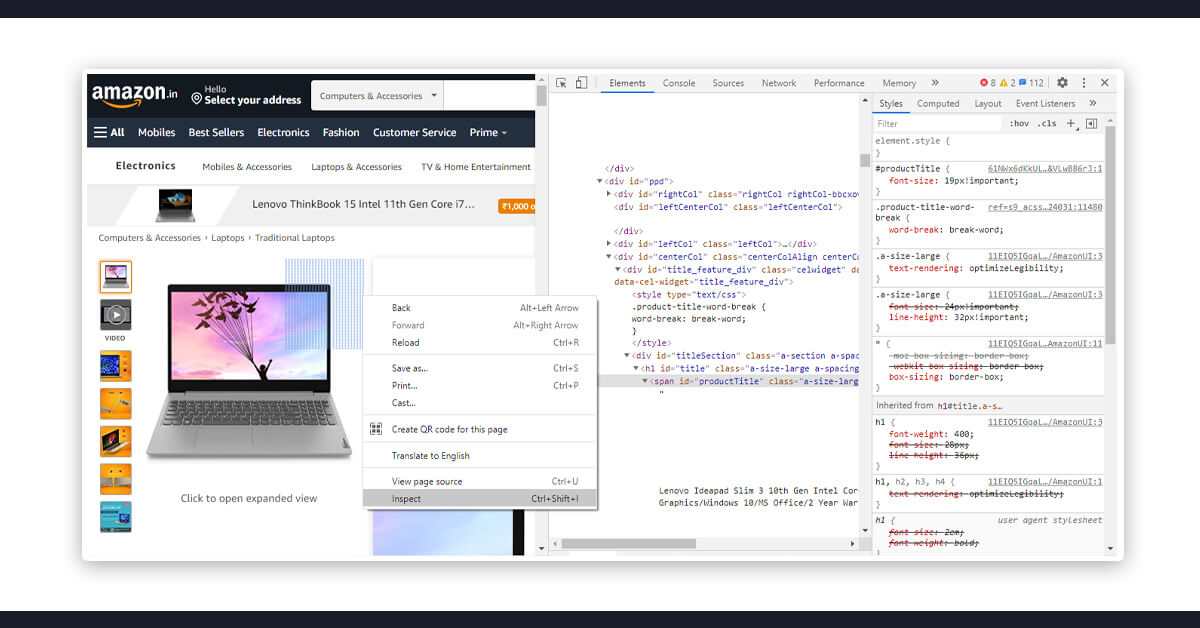Open the hamburger All menu
The height and width of the screenshot is (628, 1200).
(109, 132)
